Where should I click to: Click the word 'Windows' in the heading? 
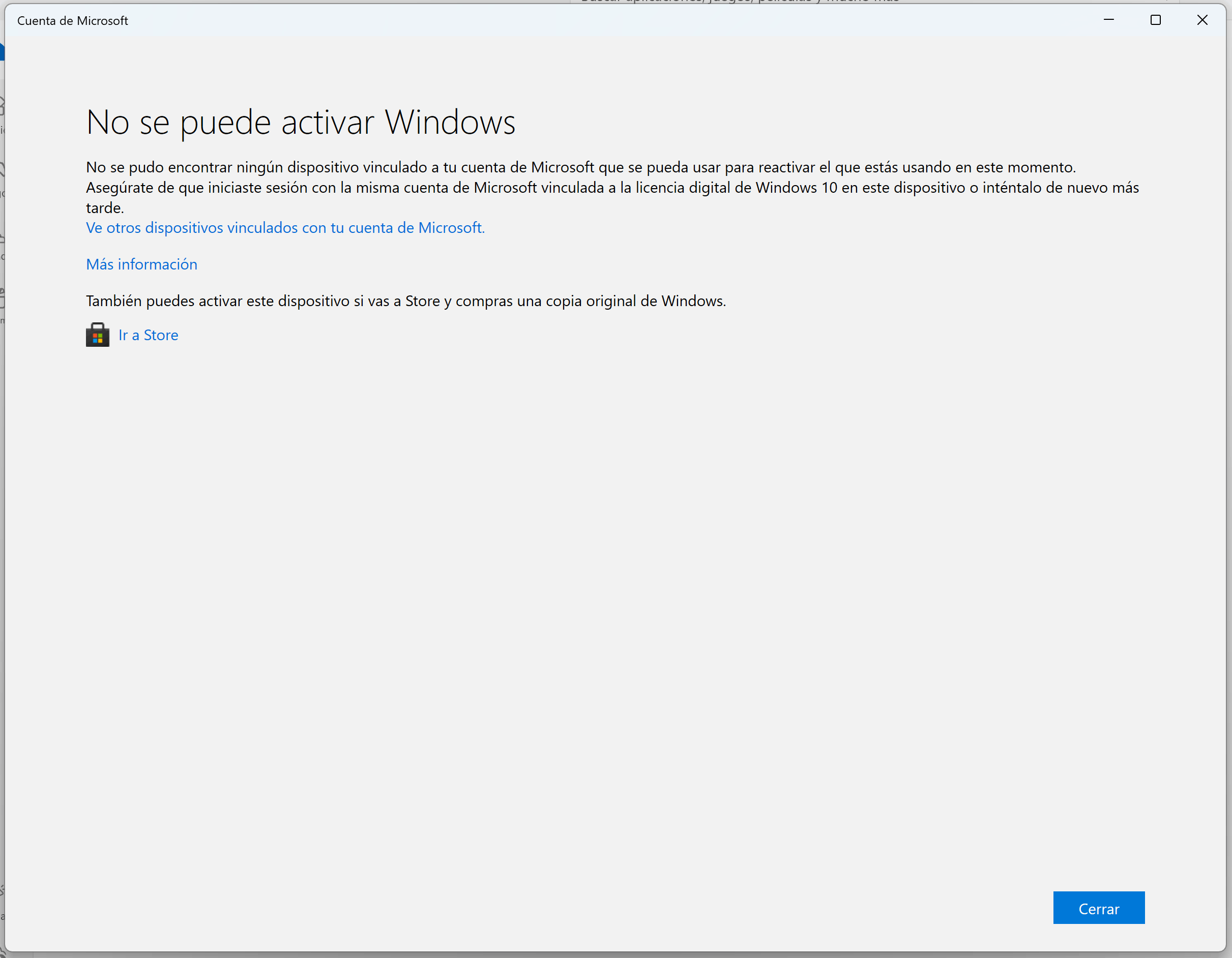(x=450, y=122)
